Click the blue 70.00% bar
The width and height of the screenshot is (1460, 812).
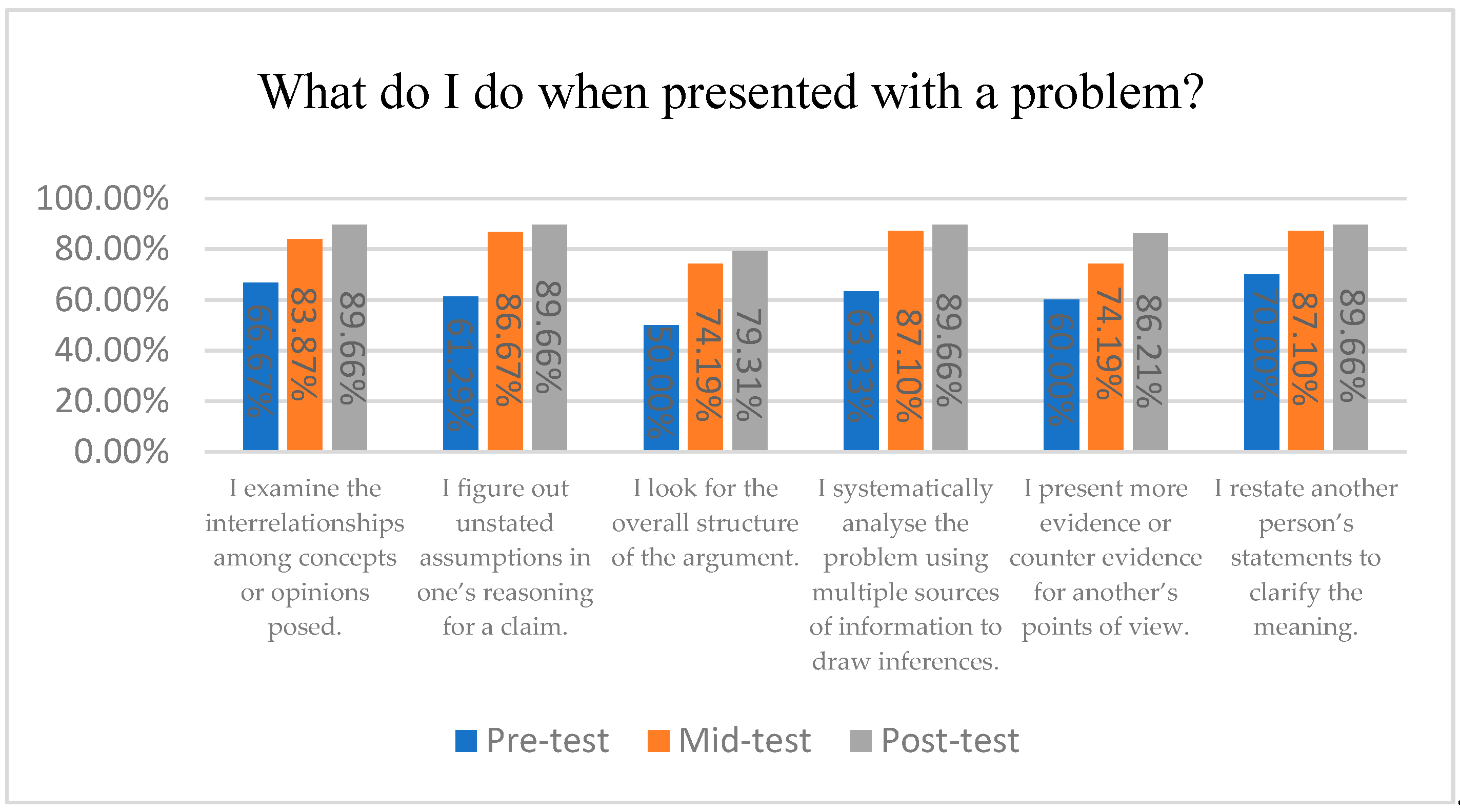tap(1261, 362)
